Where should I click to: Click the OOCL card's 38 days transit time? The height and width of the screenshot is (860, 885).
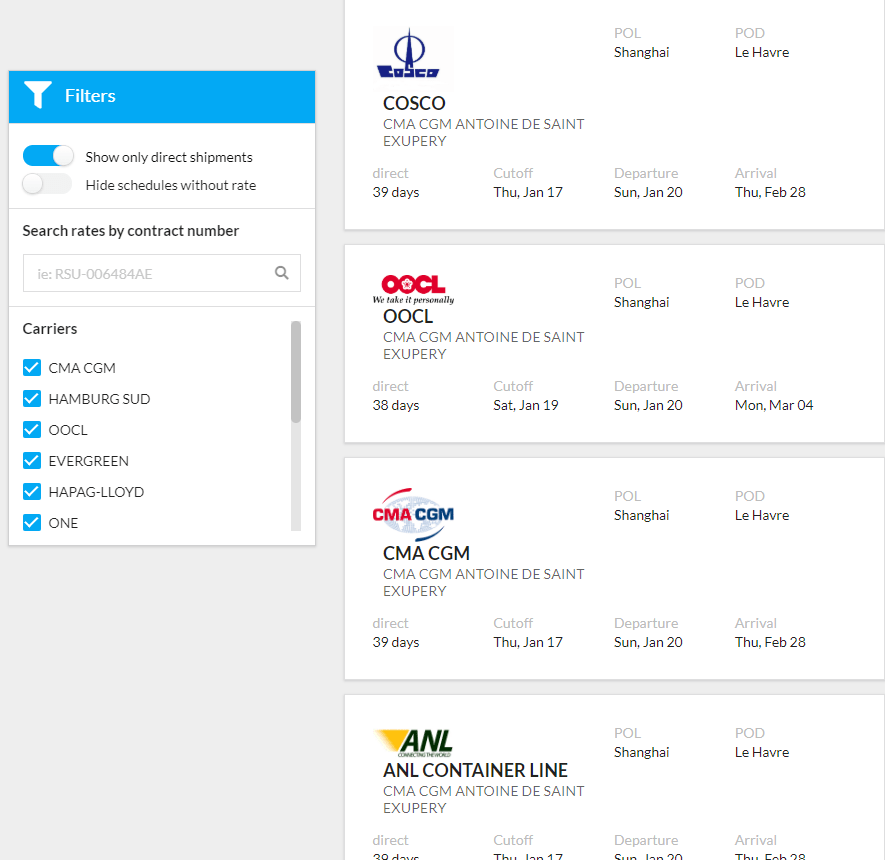tap(396, 405)
